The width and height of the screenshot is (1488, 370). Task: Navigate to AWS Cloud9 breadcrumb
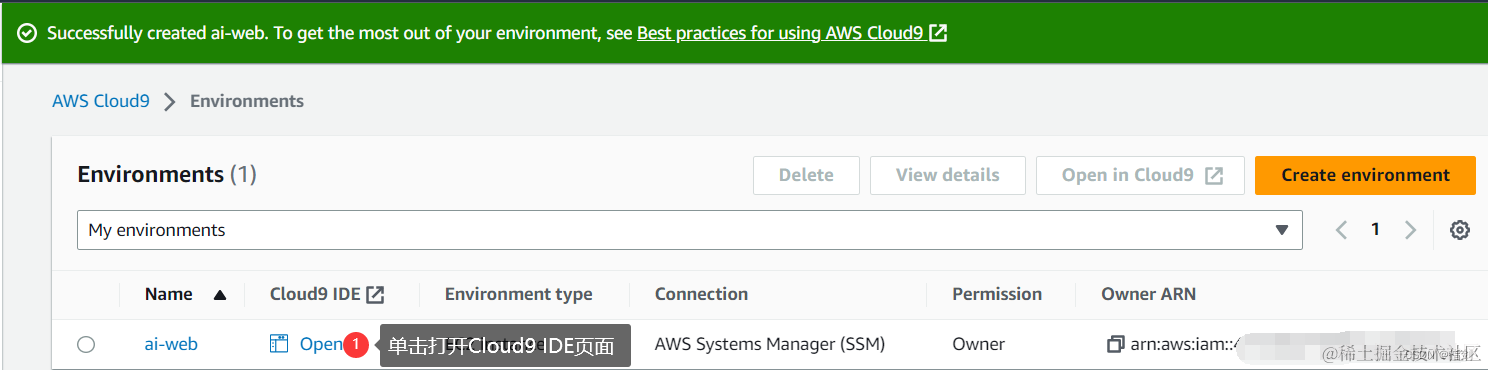point(101,101)
